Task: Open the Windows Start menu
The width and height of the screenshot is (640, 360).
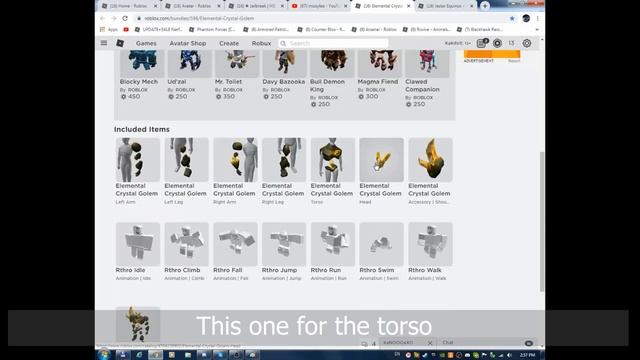Action: click(104, 355)
